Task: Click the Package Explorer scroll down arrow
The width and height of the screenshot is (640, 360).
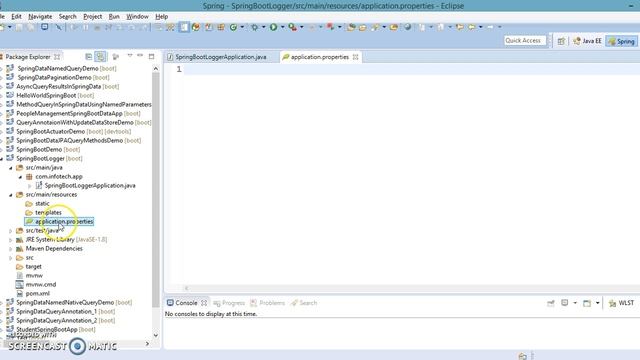Action: [156, 335]
